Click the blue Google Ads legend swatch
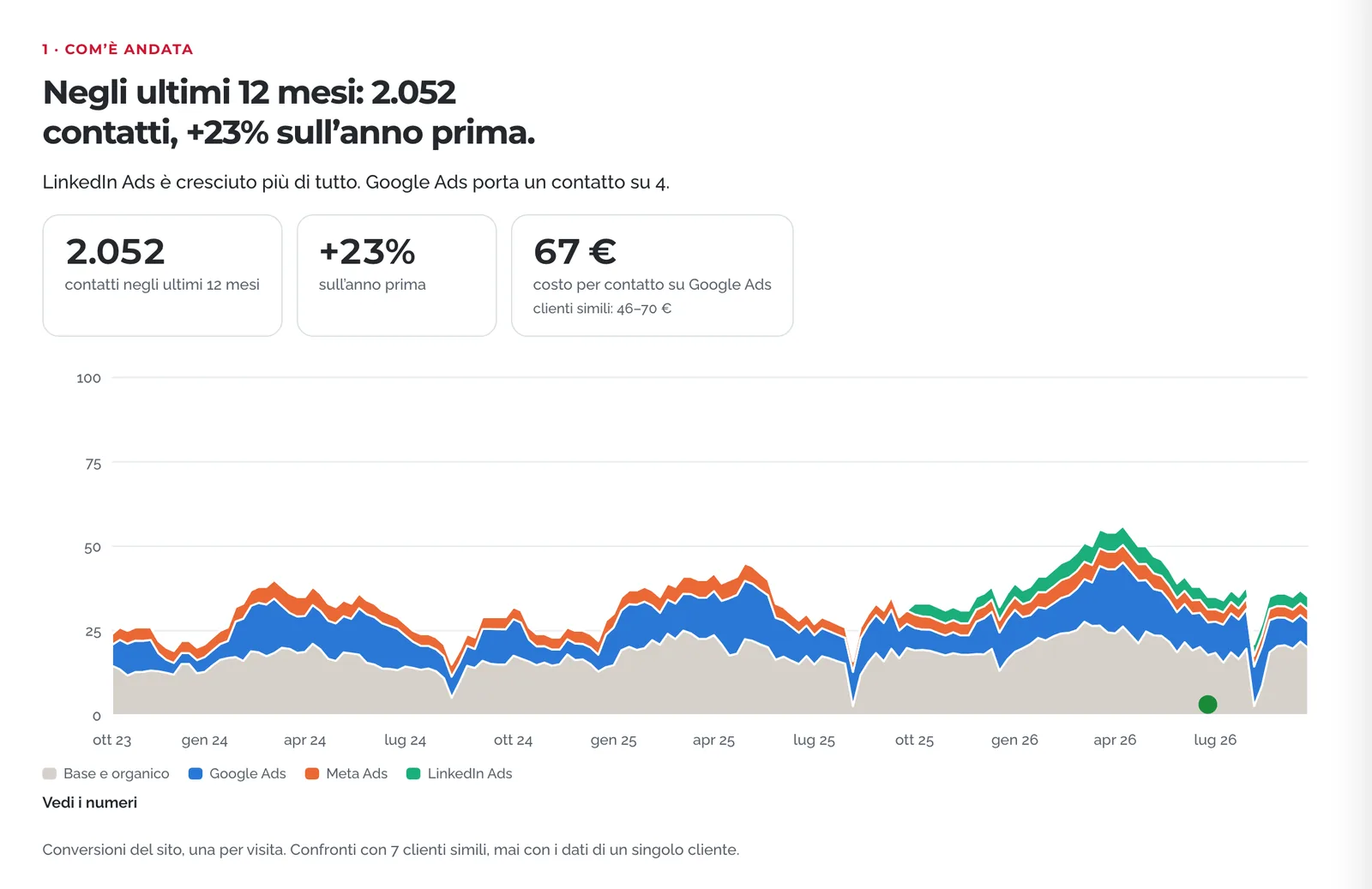 click(196, 773)
